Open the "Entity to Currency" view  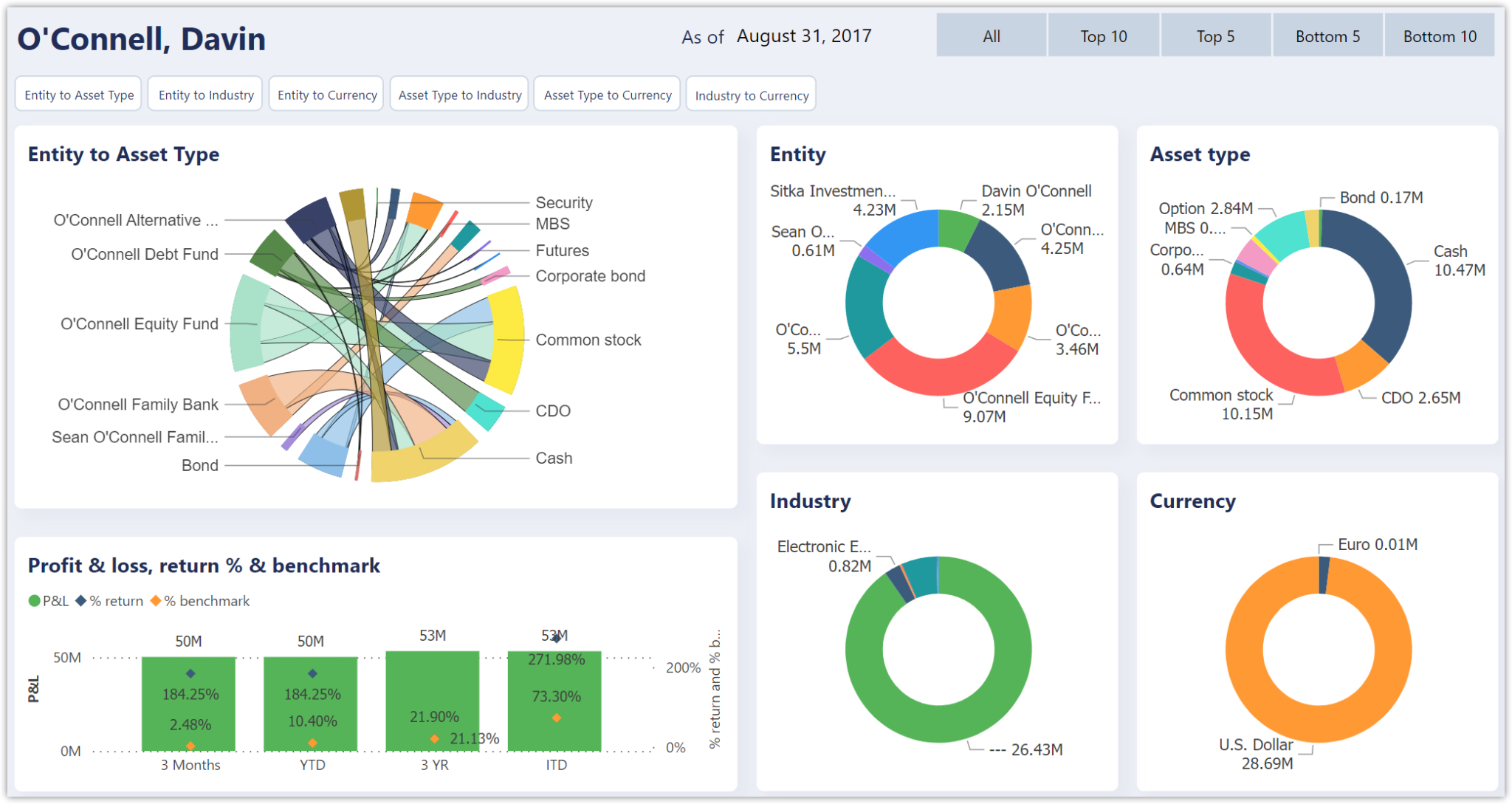pos(326,94)
